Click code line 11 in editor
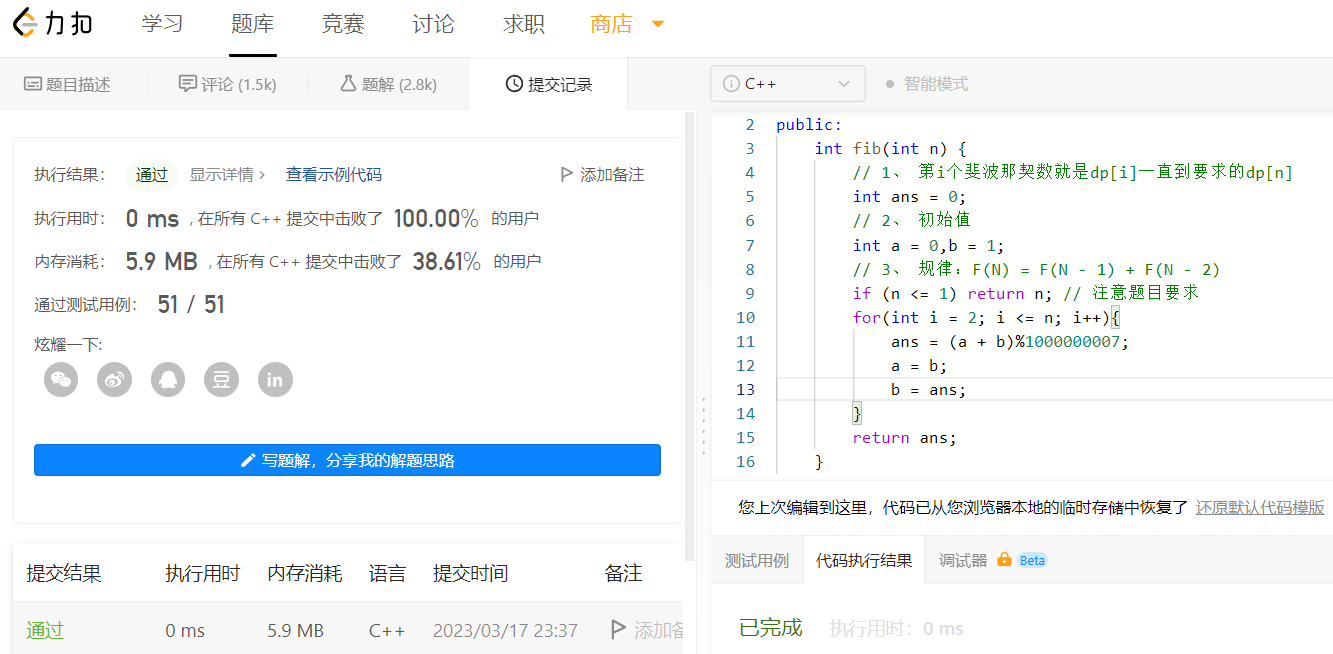Image resolution: width=1333 pixels, height=654 pixels. pyautogui.click(x=1009, y=341)
